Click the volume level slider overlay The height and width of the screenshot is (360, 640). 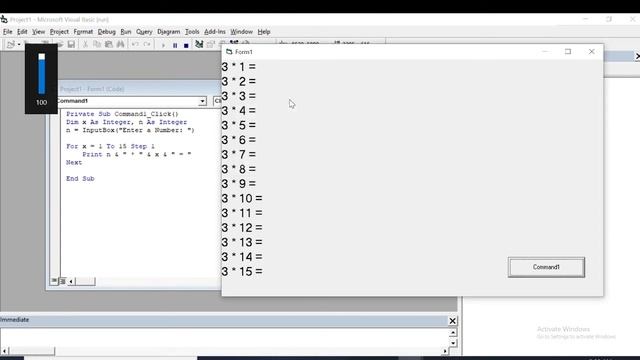[x=42, y=74]
